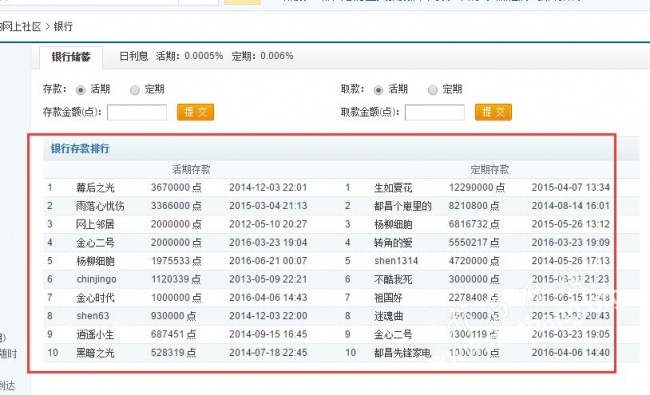Open user 幕后之光 in 活期 ranking
This screenshot has height=395, width=650.
95,188
